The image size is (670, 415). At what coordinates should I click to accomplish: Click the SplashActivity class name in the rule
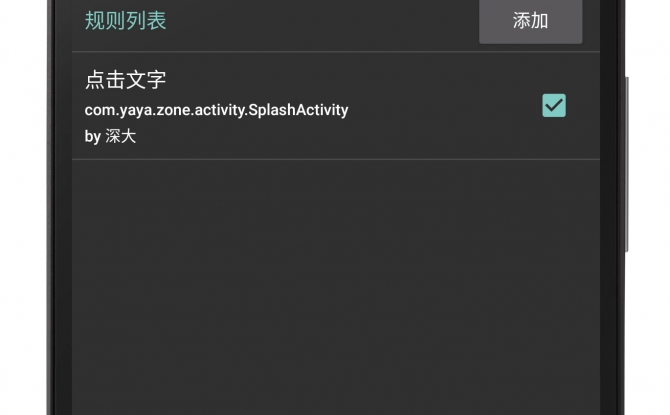click(x=298, y=110)
